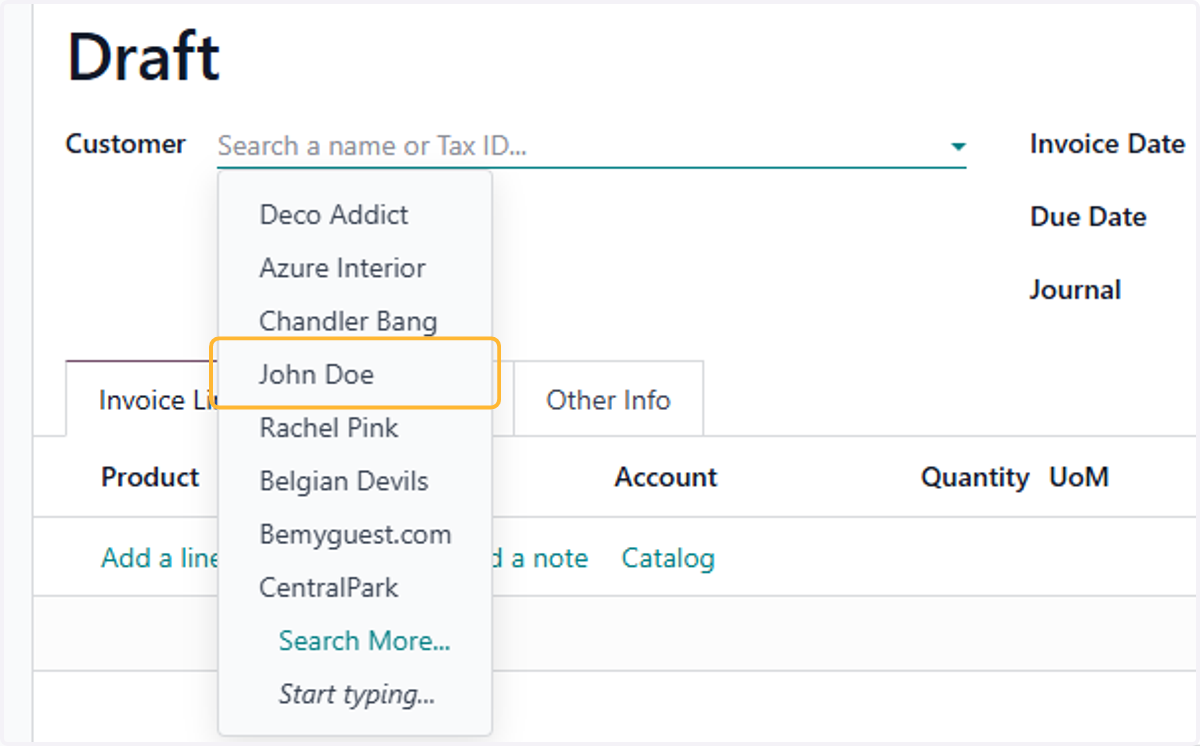Add a note to invoice lines

pos(540,558)
